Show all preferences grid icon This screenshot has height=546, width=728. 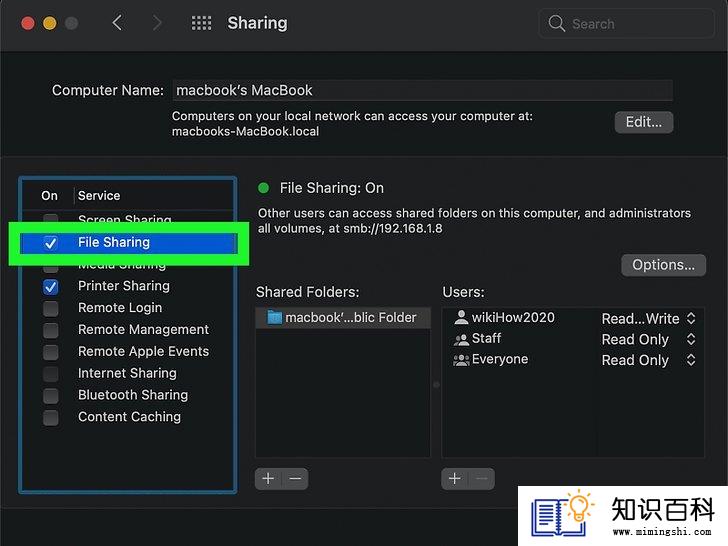point(202,23)
